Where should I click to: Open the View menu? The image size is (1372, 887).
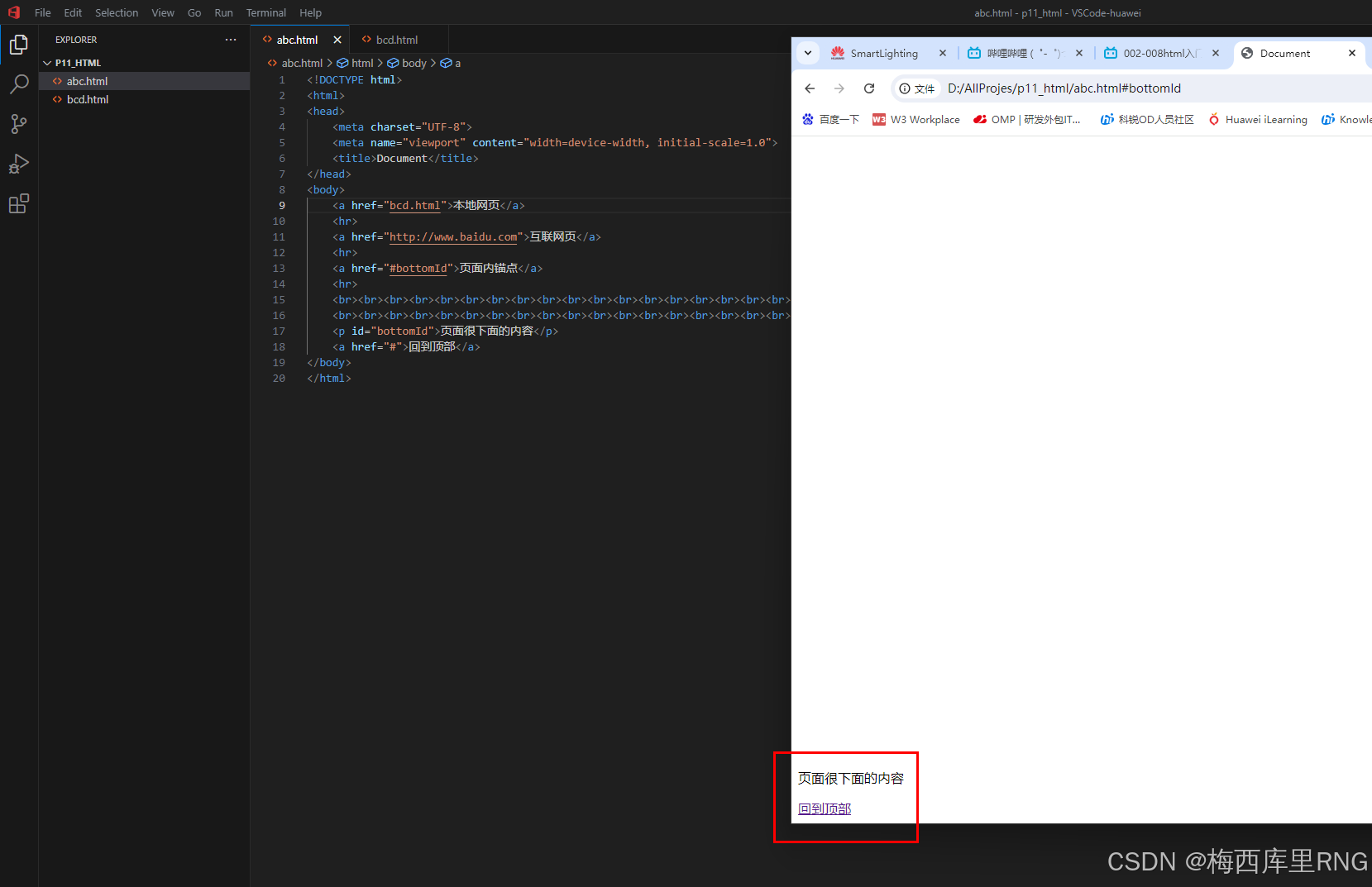163,12
